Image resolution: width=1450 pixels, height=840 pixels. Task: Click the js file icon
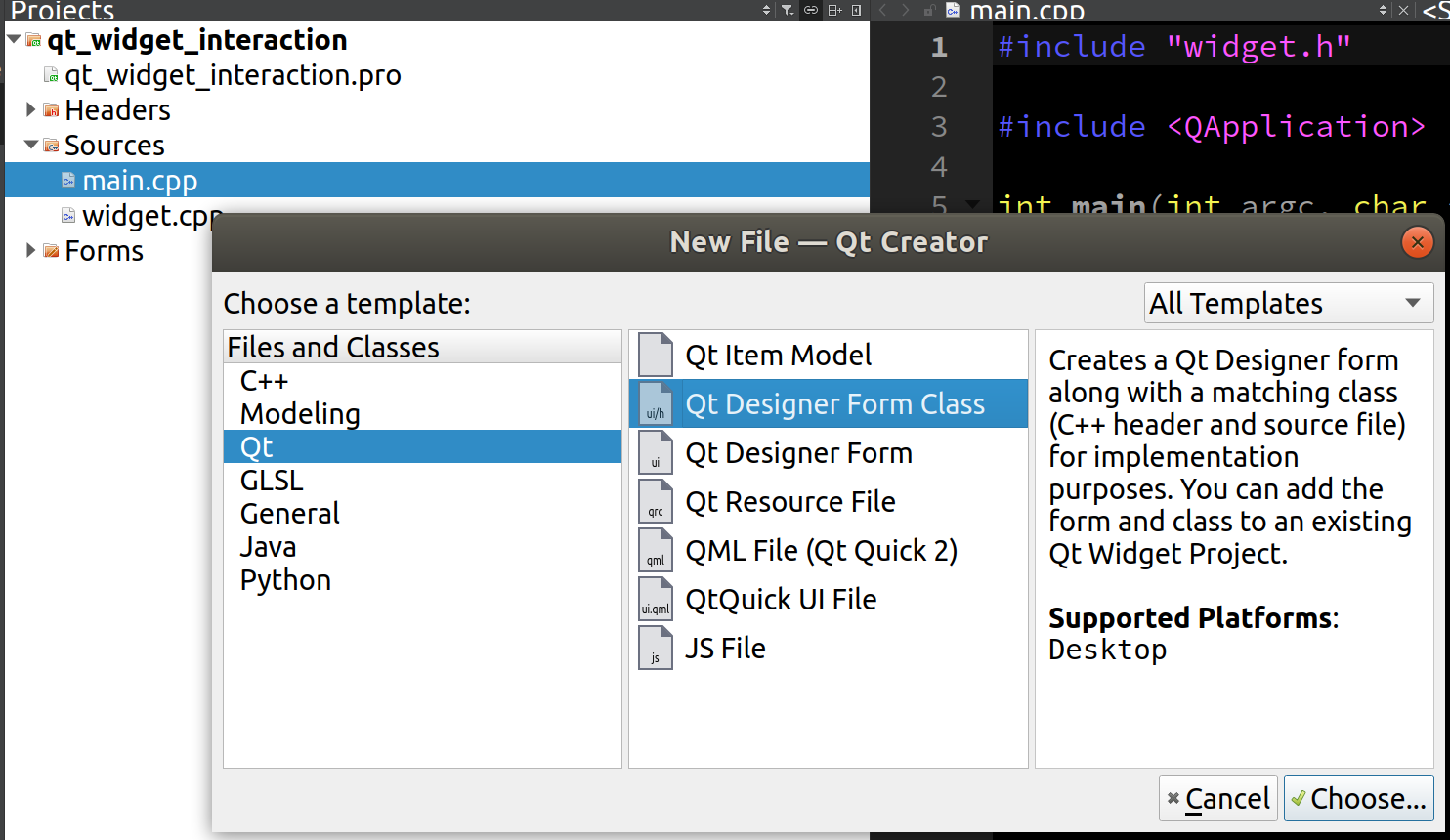(x=656, y=648)
